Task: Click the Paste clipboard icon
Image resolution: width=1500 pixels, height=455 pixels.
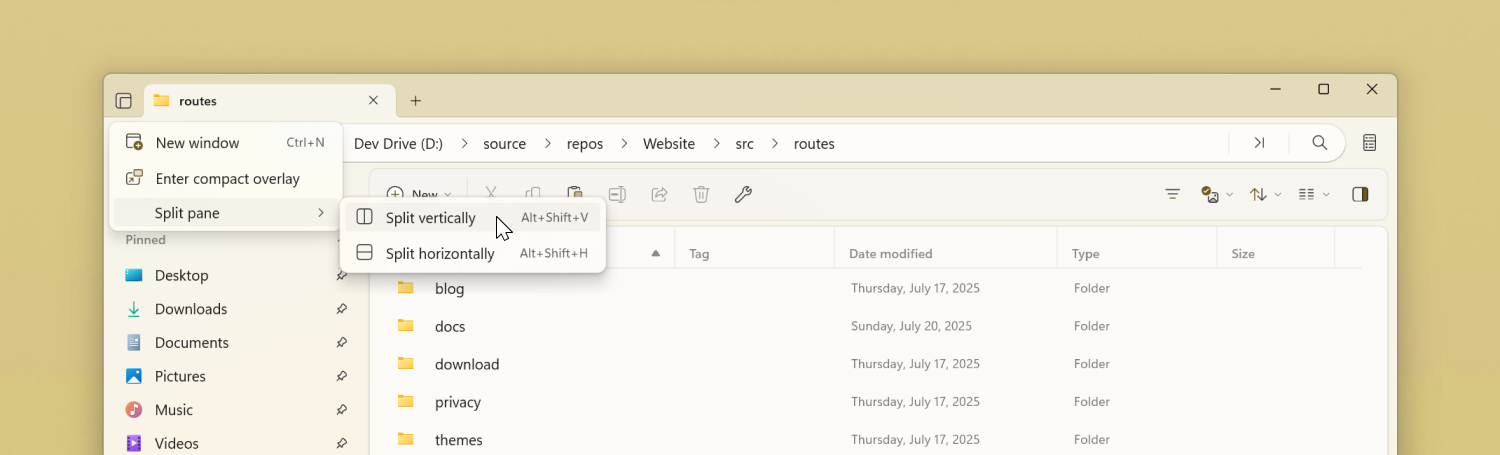Action: point(575,194)
